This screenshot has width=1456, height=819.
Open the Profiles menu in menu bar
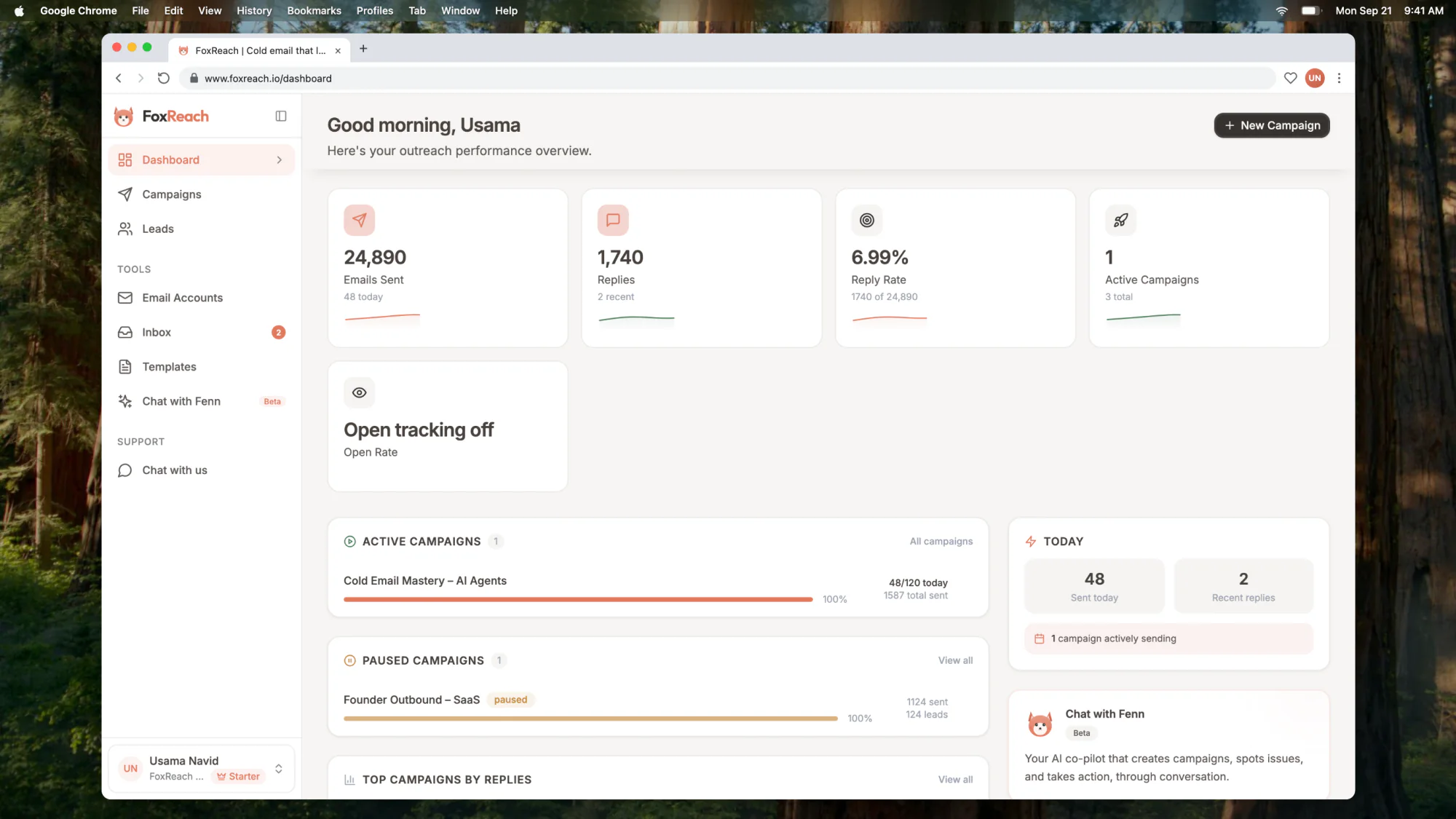coord(374,10)
